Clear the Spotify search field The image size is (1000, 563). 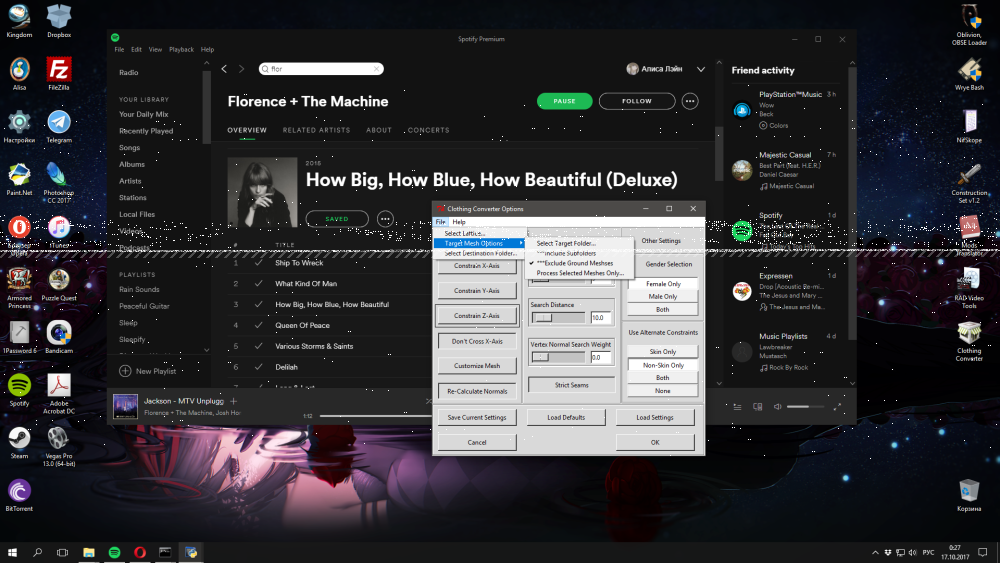click(376, 69)
